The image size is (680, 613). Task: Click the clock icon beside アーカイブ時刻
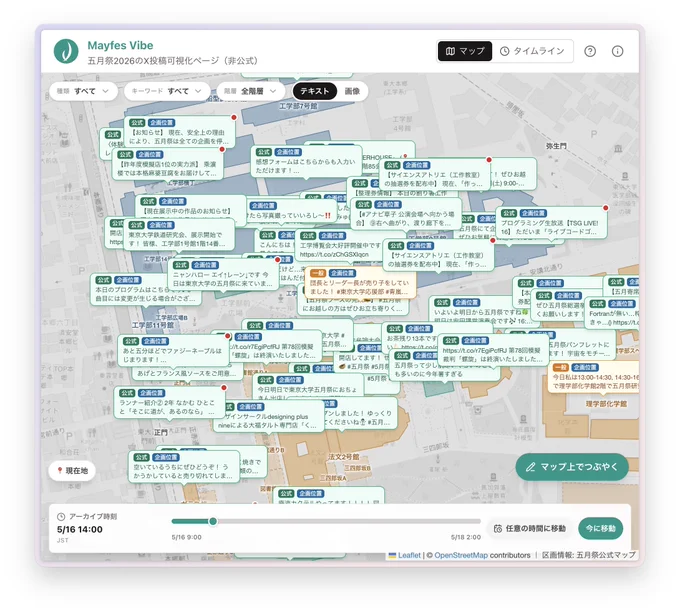(61, 516)
